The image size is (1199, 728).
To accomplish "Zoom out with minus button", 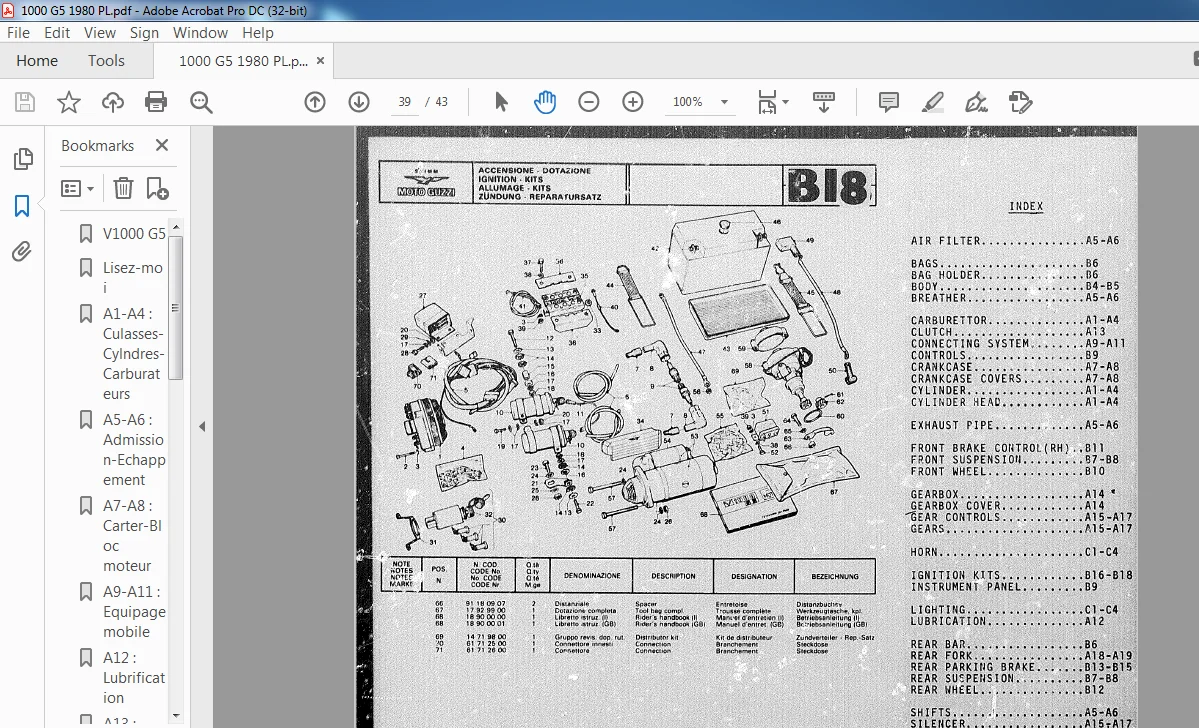I will [589, 102].
